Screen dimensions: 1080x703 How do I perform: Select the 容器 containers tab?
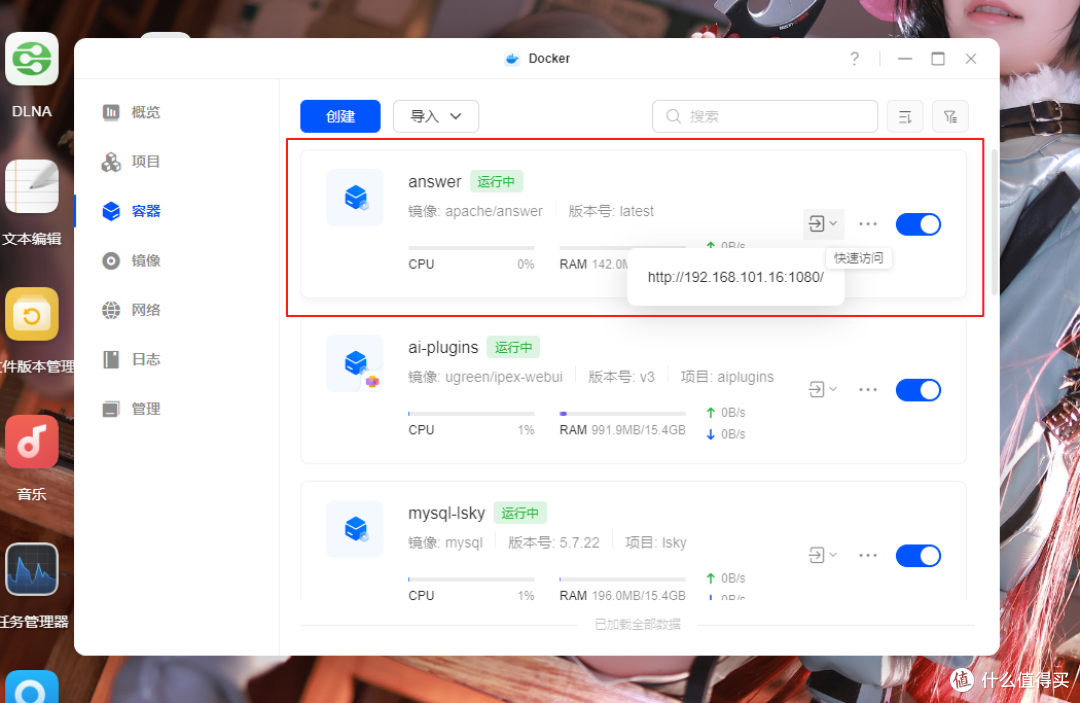146,211
